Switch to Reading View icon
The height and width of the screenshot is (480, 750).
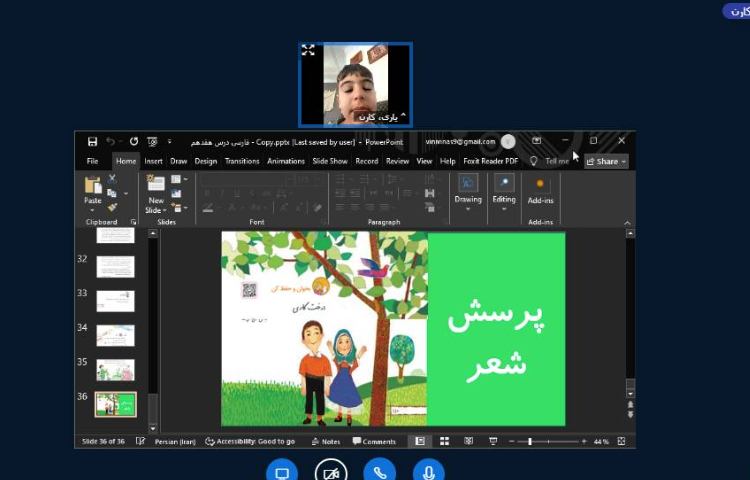(x=469, y=441)
